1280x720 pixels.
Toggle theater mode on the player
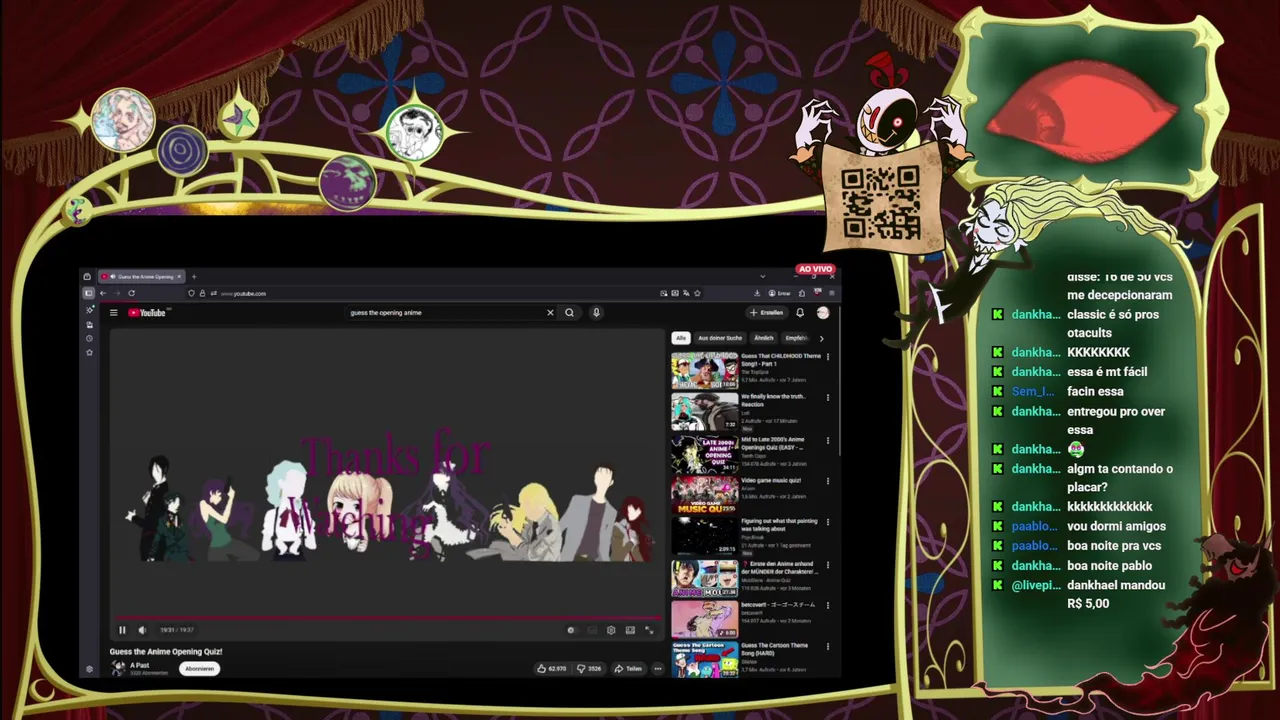tap(630, 630)
